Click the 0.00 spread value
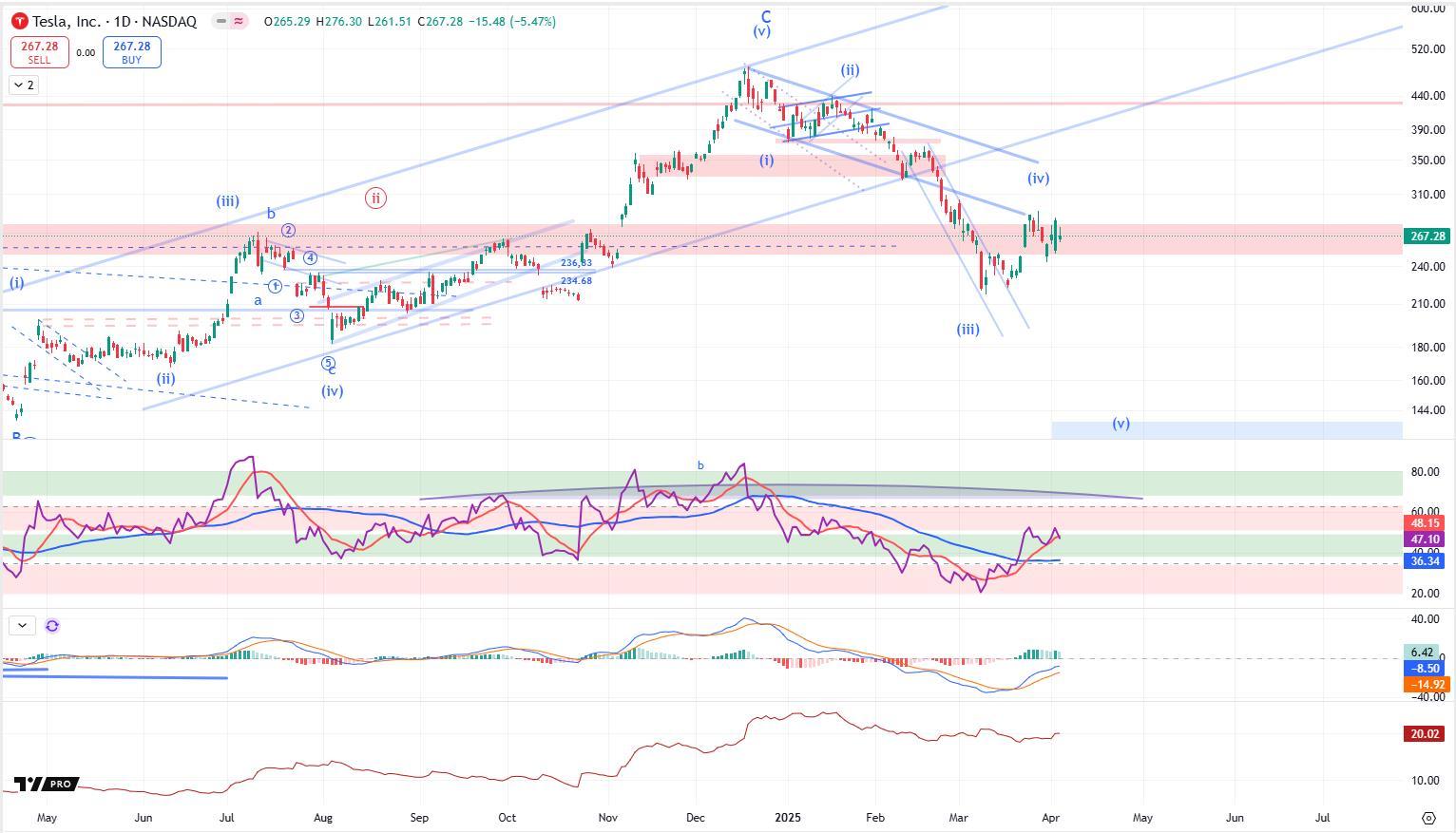 click(86, 53)
